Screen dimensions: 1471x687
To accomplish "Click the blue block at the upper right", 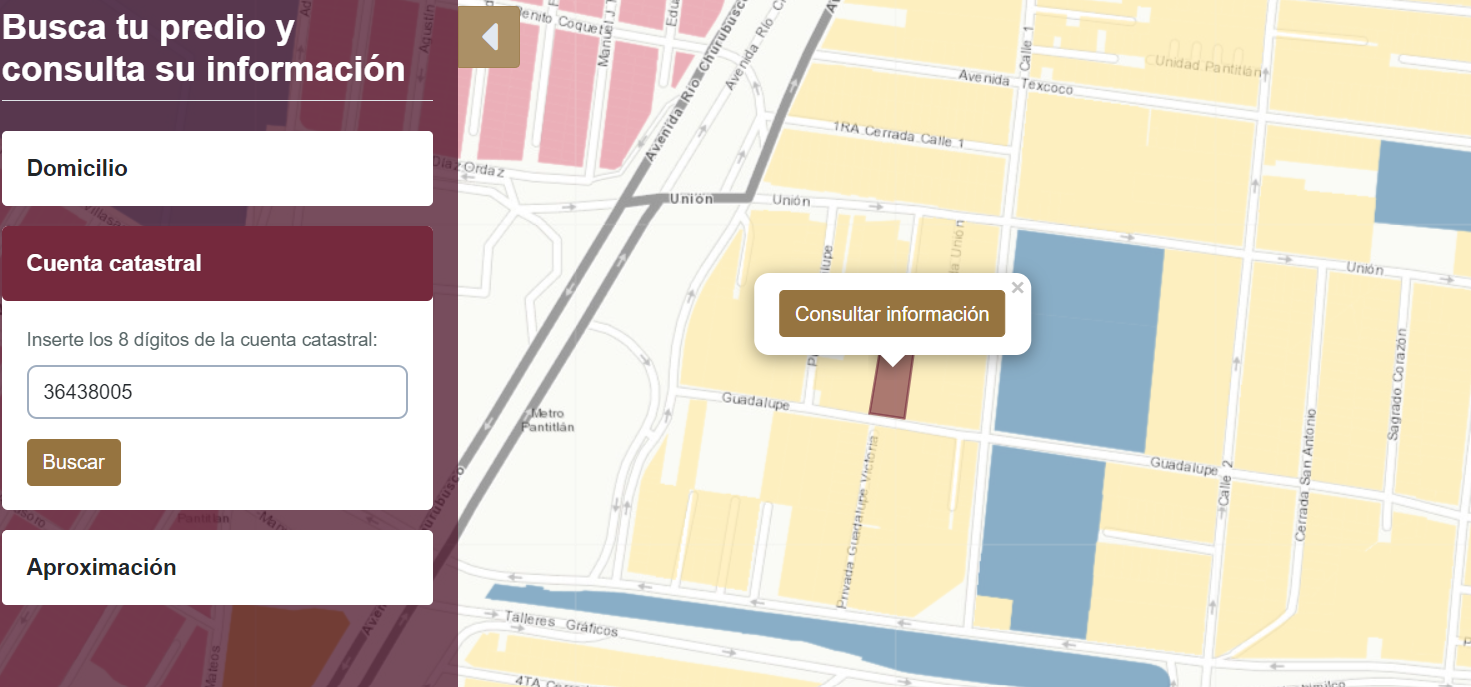I will [x=1424, y=184].
